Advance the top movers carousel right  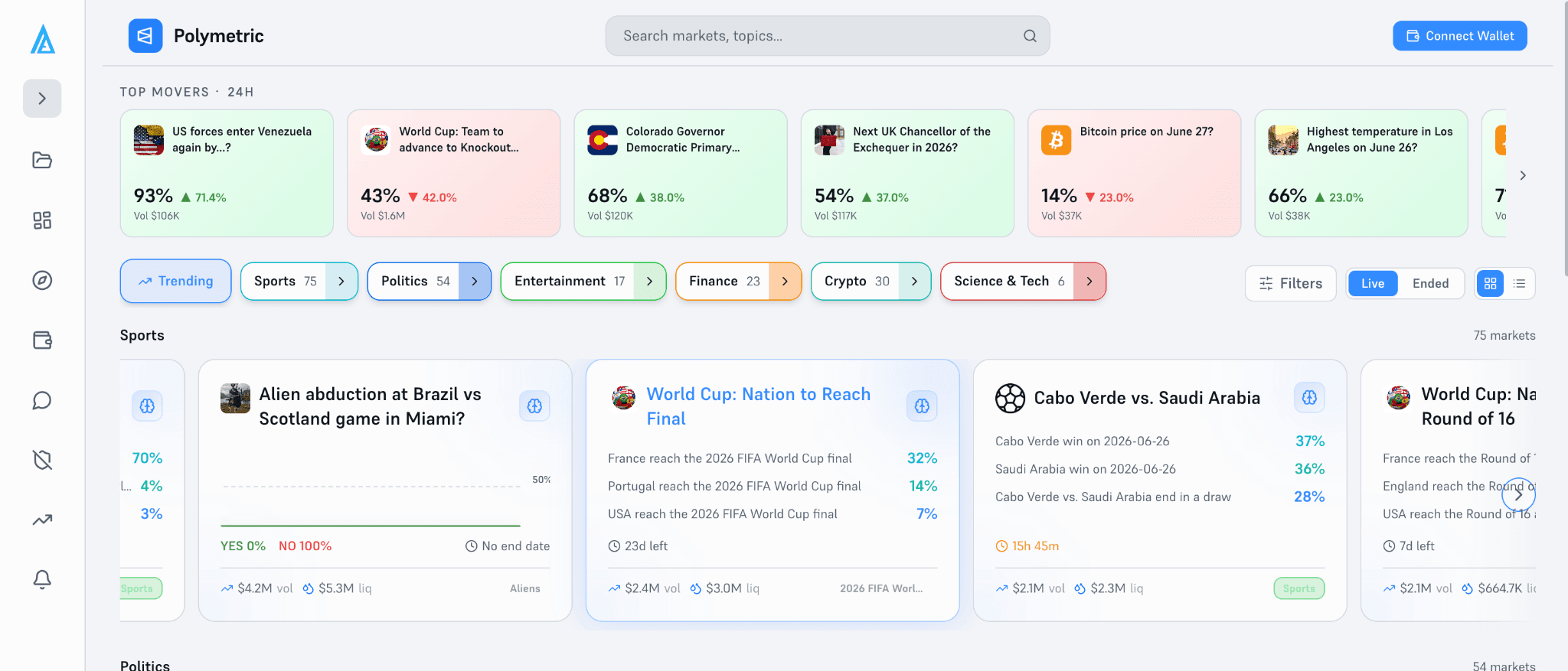(x=1523, y=175)
